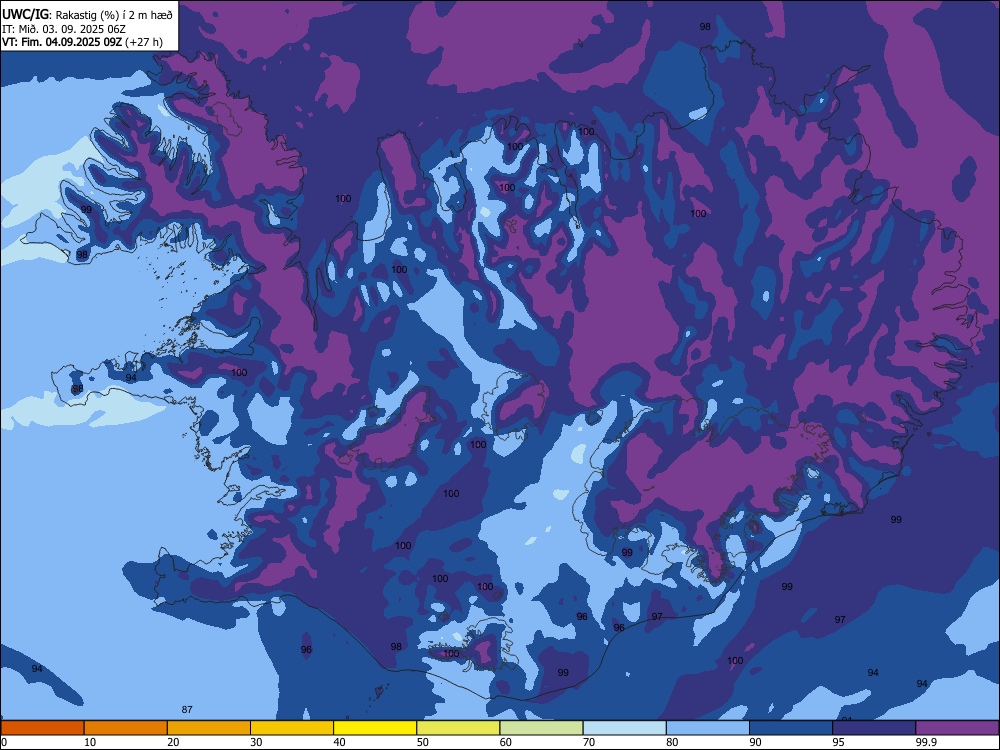The height and width of the screenshot is (750, 1000).
Task: Click the legend scale label '90'
Action: (x=755, y=742)
